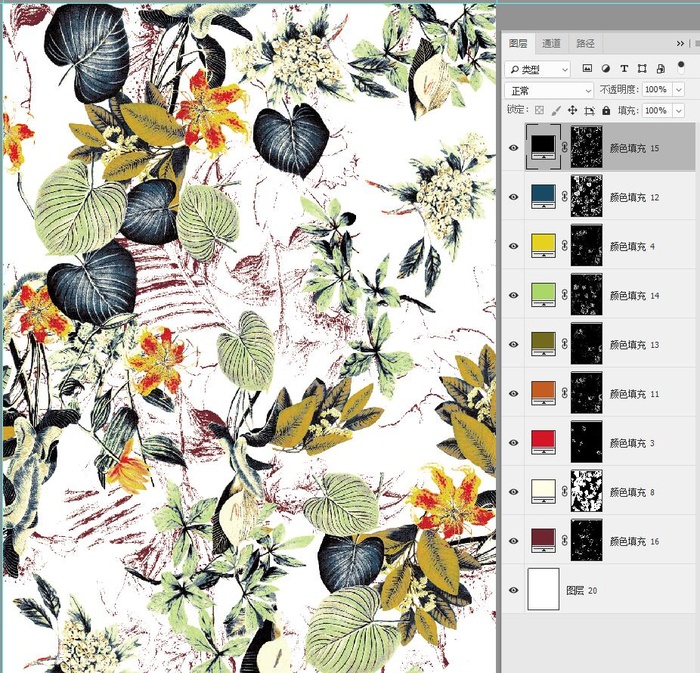Select the layer name 颜色填充 4
The image size is (700, 673).
pyautogui.click(x=632, y=246)
